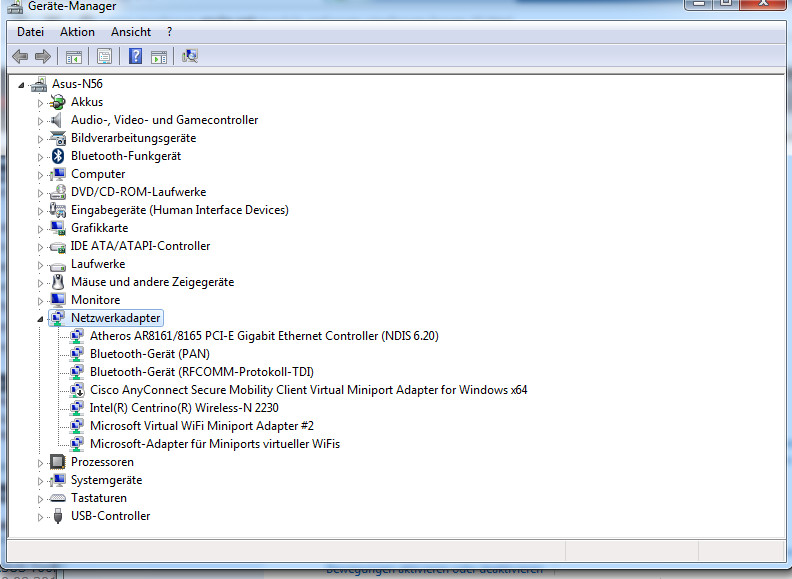Click the Asus-N56 computer icon
This screenshot has width=792, height=579.
(x=39, y=84)
